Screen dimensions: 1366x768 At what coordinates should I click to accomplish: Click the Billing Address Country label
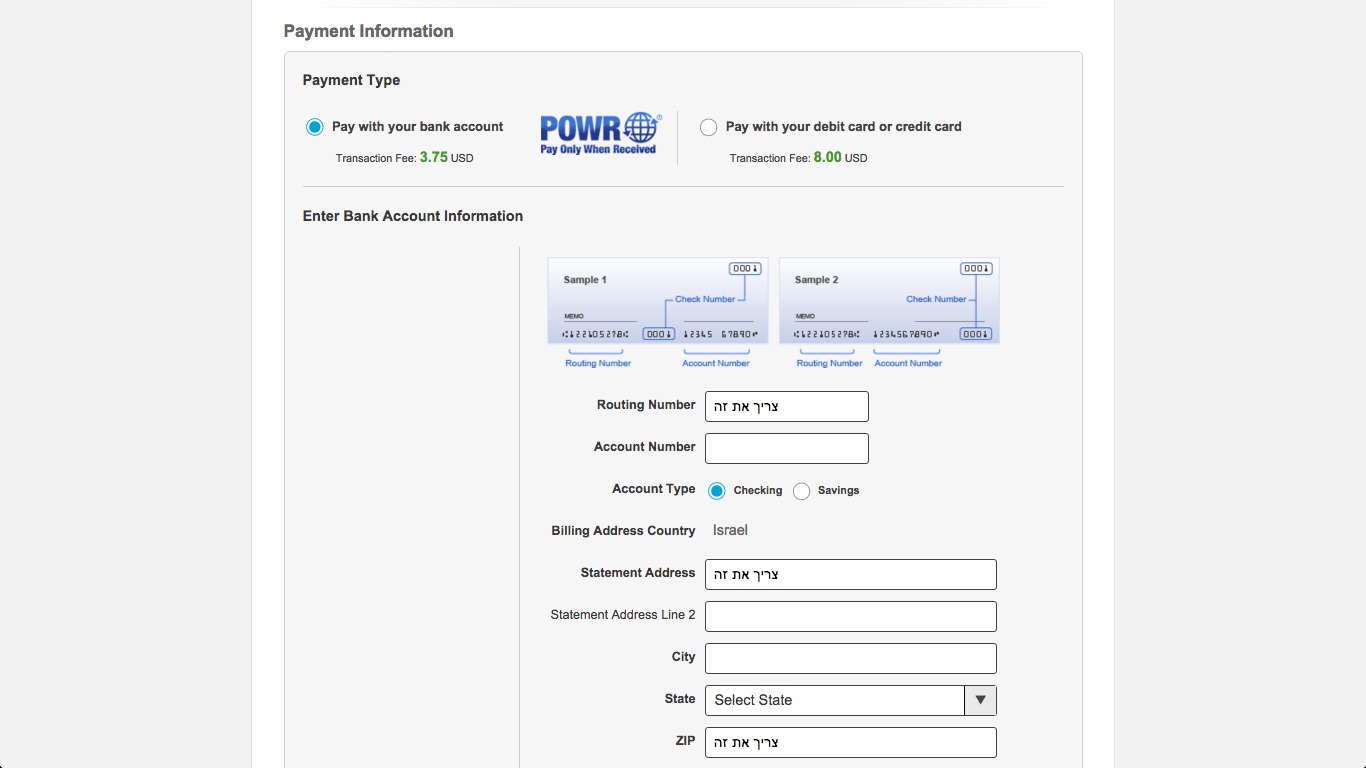623,531
